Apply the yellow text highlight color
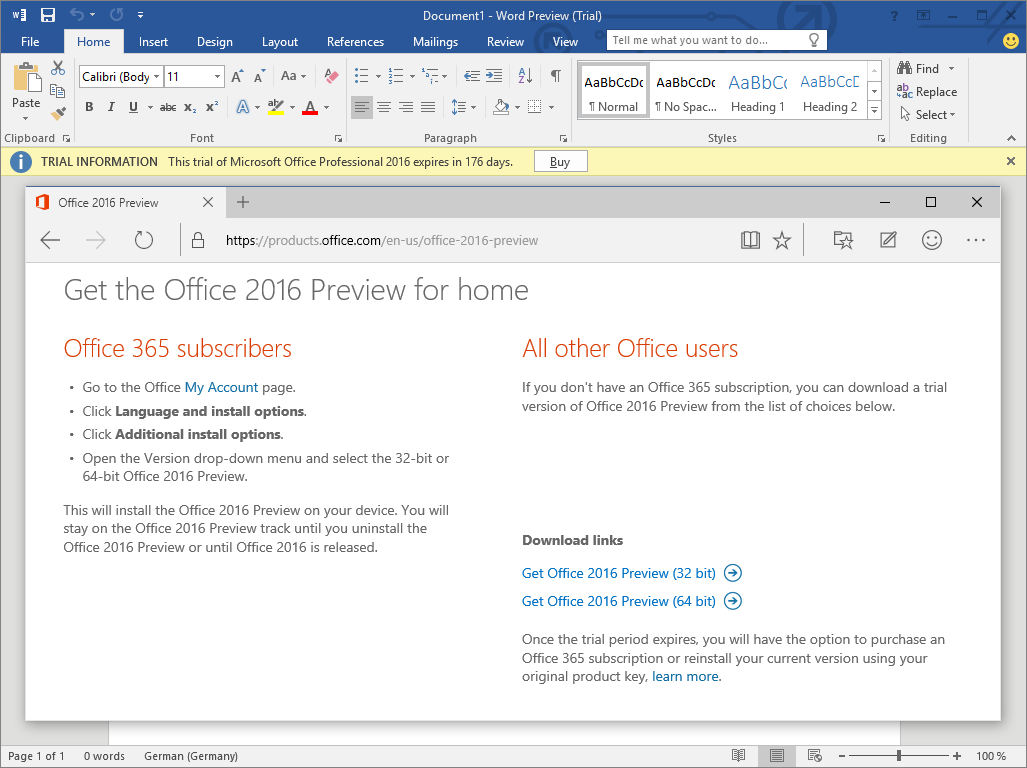The height and width of the screenshot is (768, 1027). [x=276, y=107]
